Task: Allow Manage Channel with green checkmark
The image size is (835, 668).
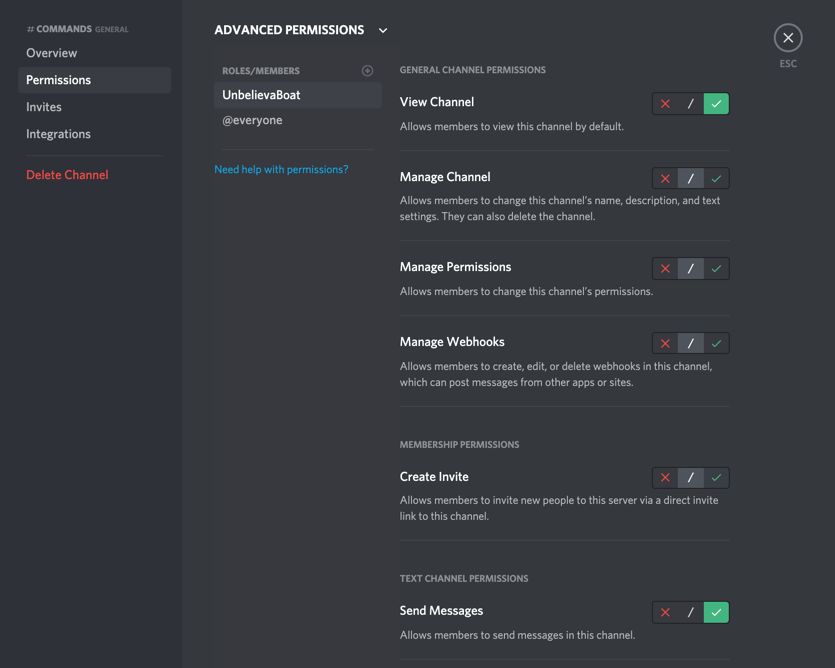Action: [716, 179]
